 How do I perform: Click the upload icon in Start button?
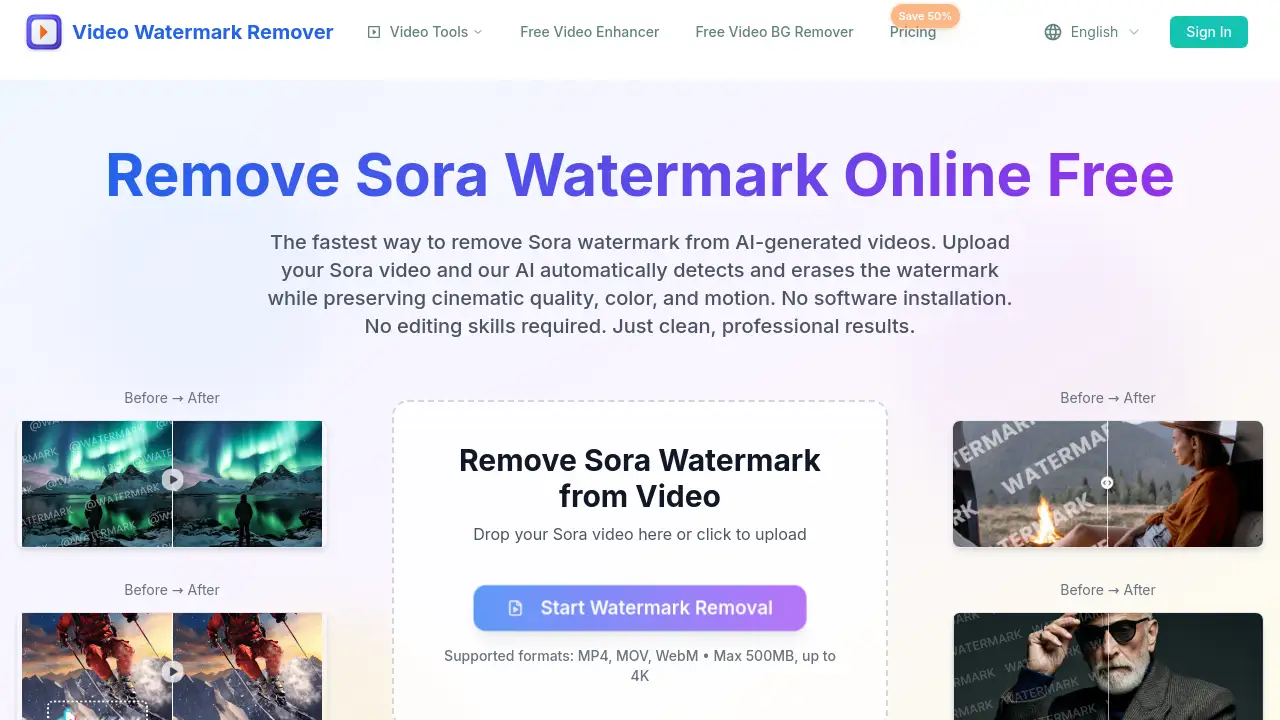click(515, 608)
